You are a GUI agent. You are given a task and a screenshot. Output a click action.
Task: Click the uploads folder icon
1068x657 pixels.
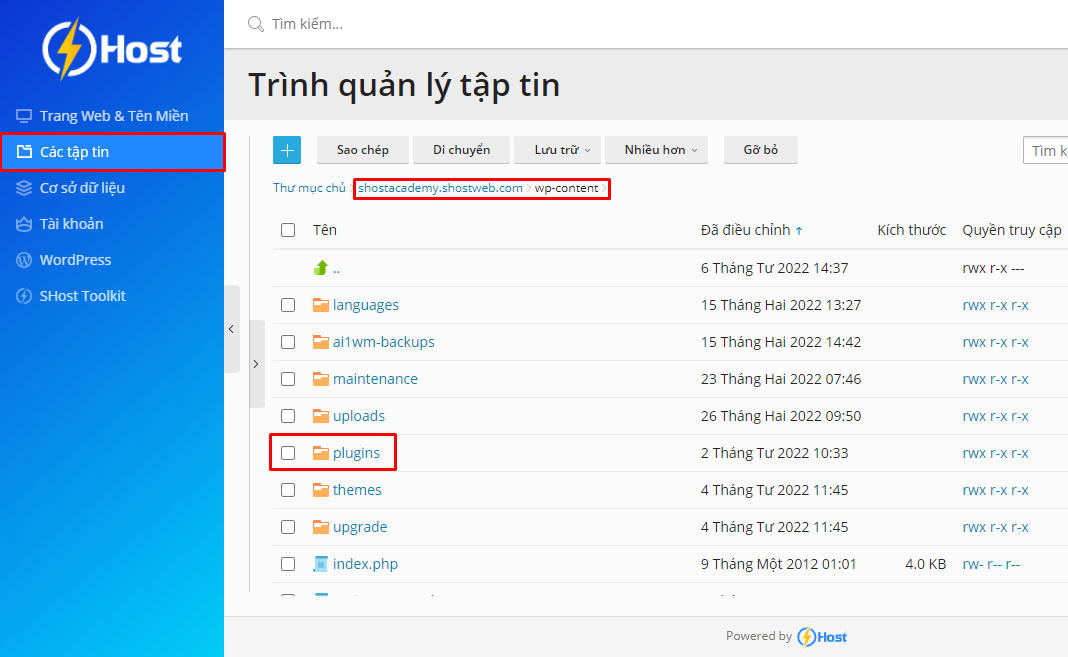coord(323,415)
